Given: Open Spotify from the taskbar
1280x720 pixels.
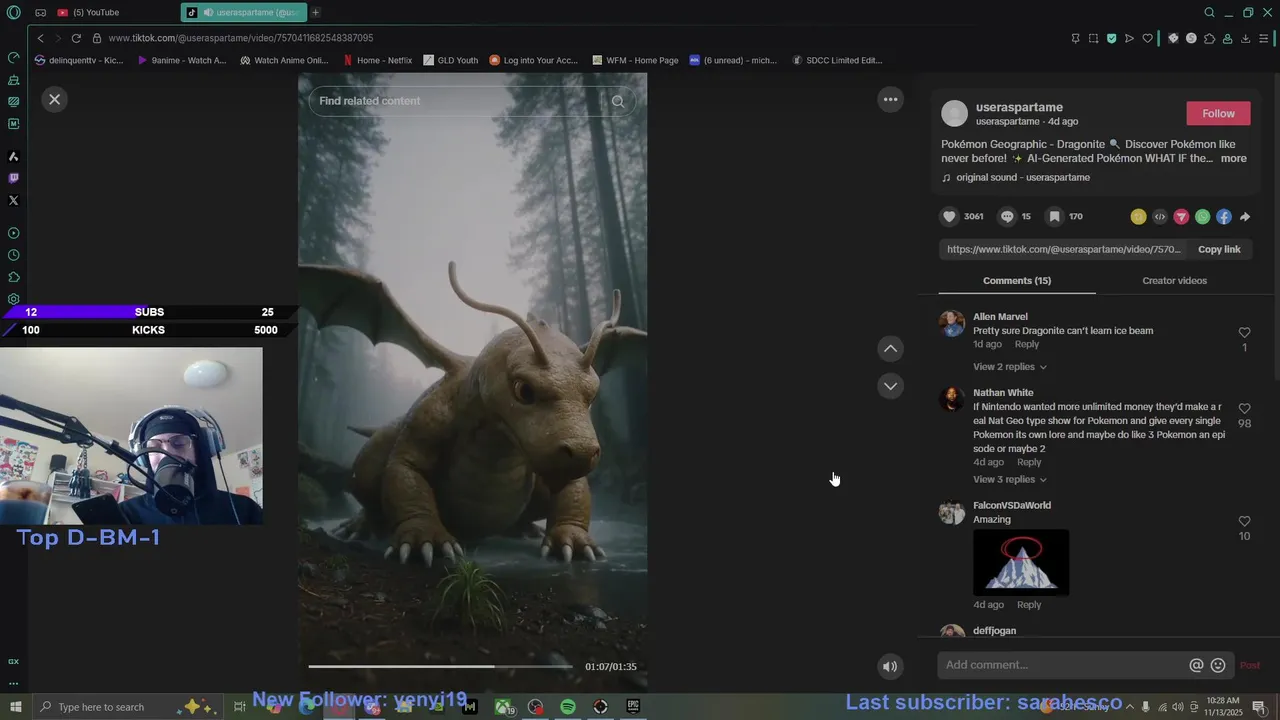Looking at the screenshot, I should (568, 707).
